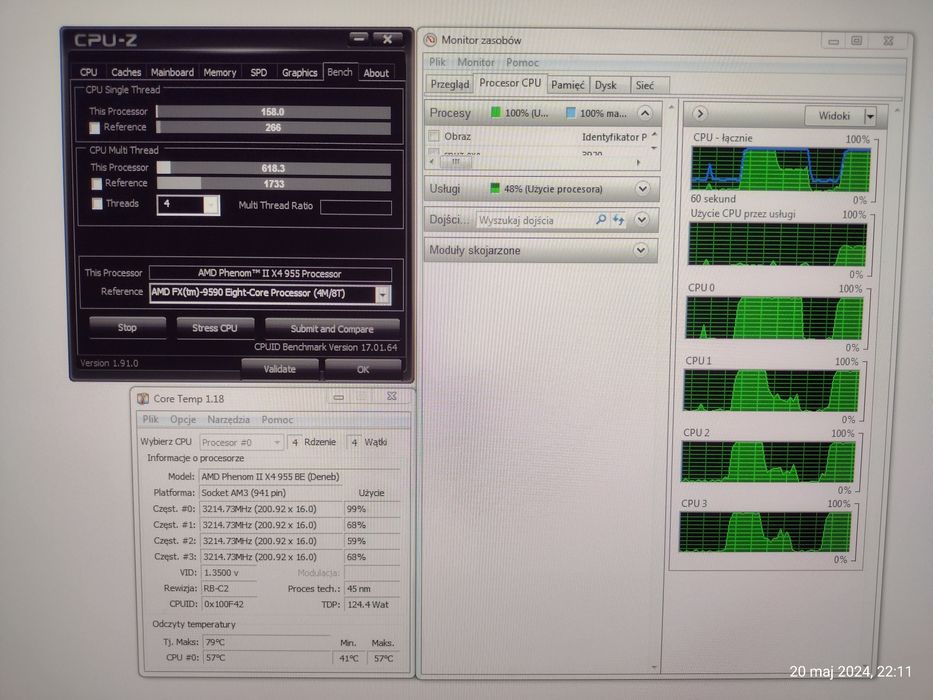
Task: Collapse the graphs pane with arrow button
Action: pos(700,114)
